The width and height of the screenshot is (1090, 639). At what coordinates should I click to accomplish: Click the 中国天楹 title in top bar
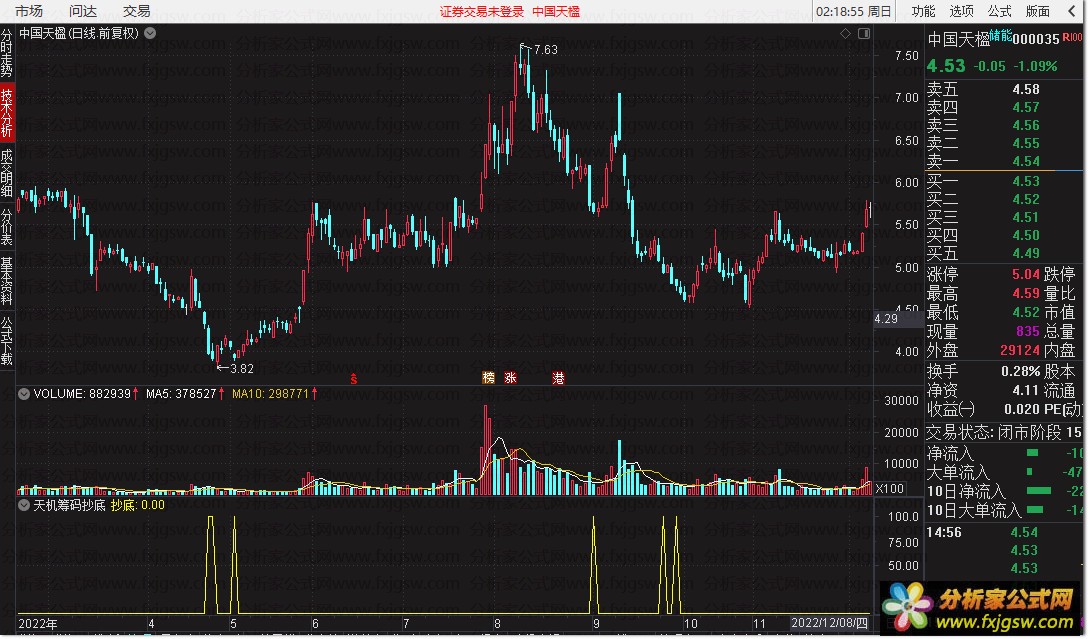coord(556,12)
